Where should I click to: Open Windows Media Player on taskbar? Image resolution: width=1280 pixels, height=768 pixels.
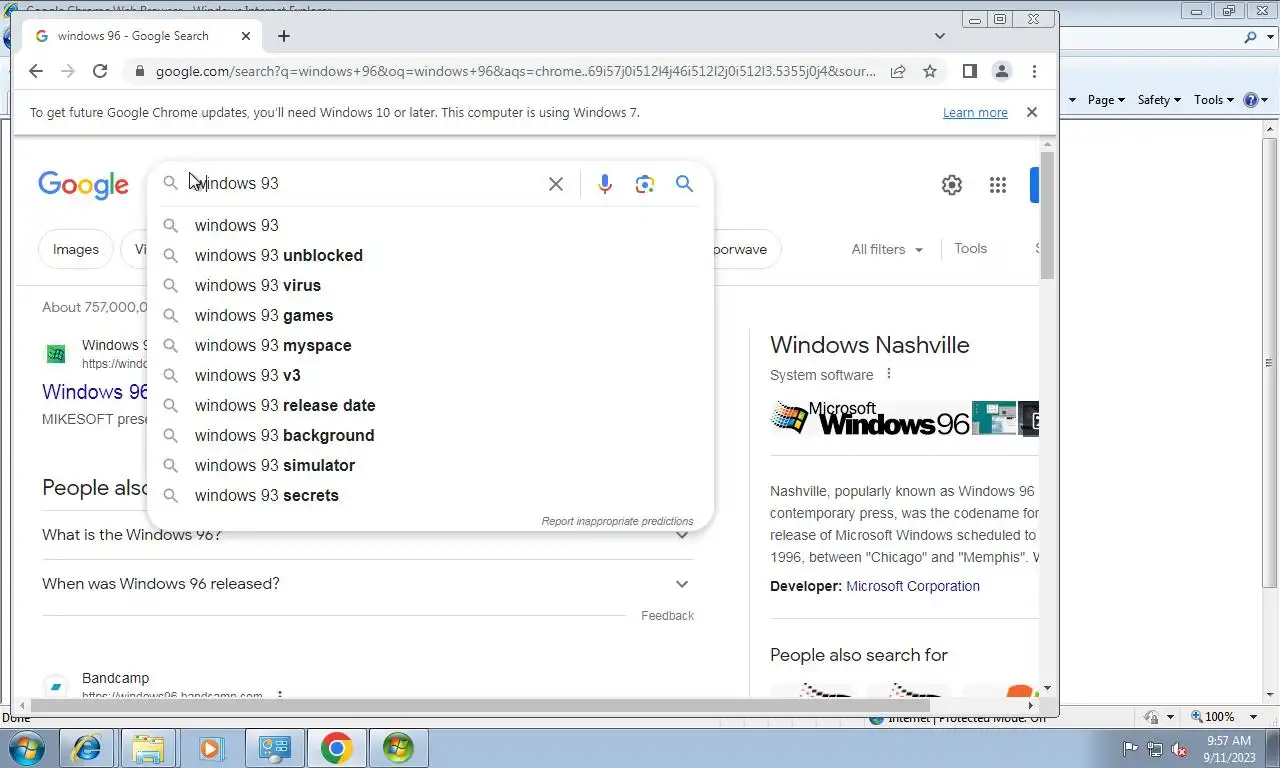211,748
